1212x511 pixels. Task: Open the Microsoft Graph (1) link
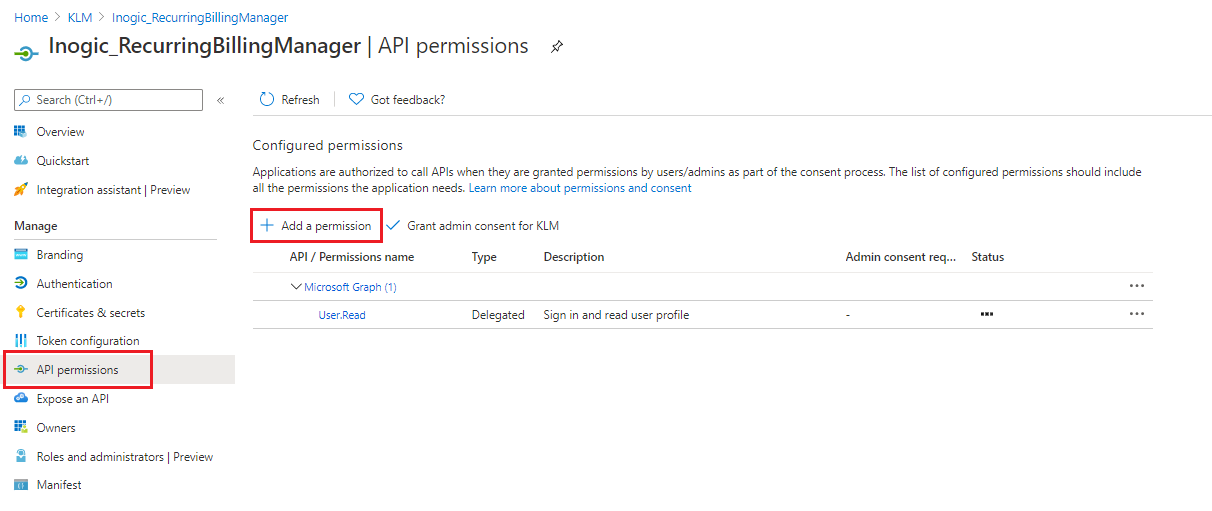[x=351, y=287]
